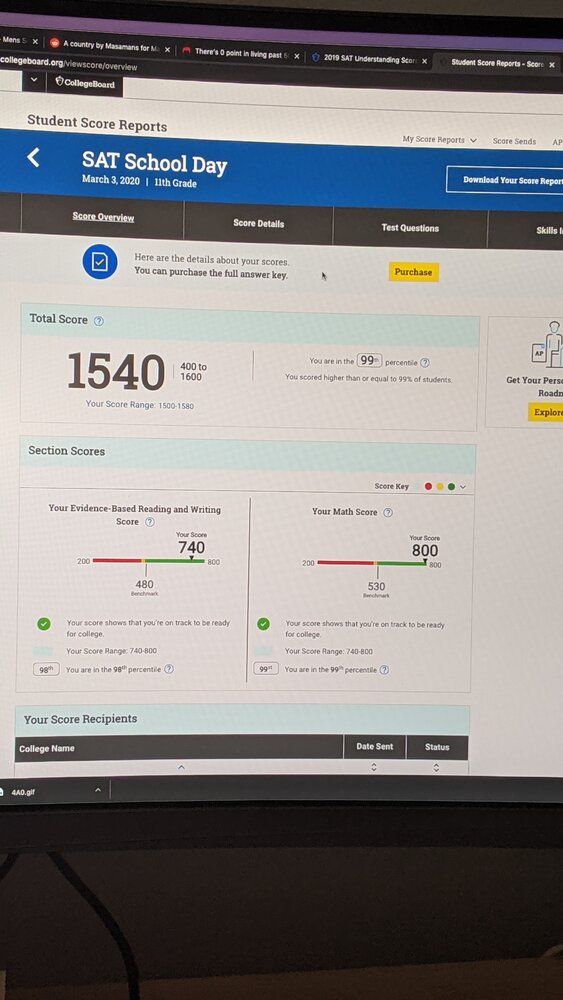The width and height of the screenshot is (563, 1000).
Task: Close the Student Score Reports browser tab
Action: (552, 64)
